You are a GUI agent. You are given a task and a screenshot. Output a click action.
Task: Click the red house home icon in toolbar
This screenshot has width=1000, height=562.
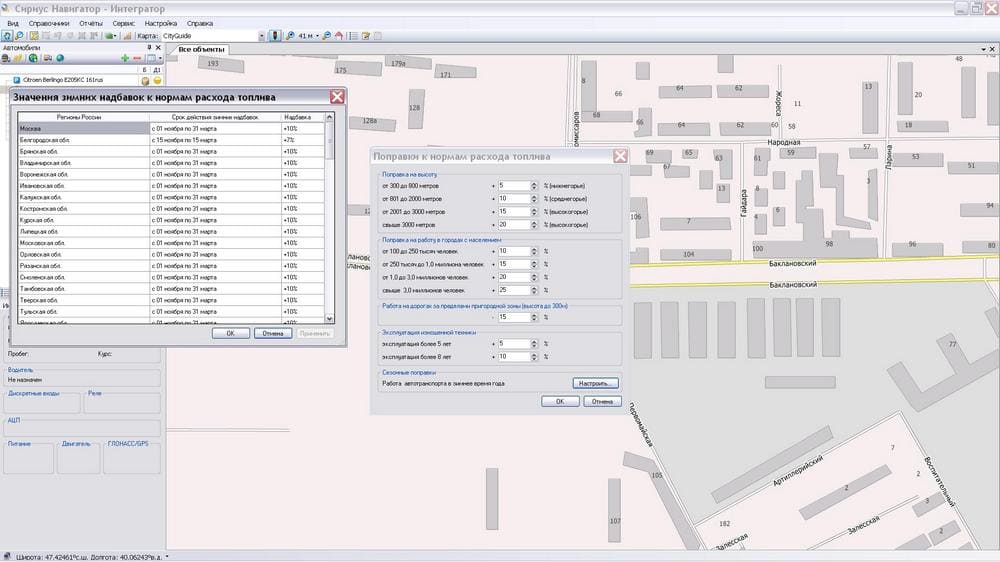point(339,35)
